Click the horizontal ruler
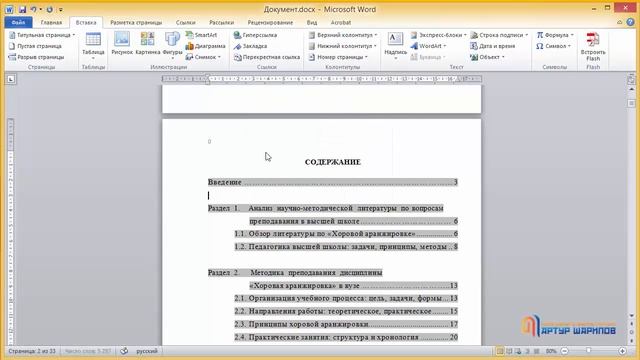 click(322, 79)
